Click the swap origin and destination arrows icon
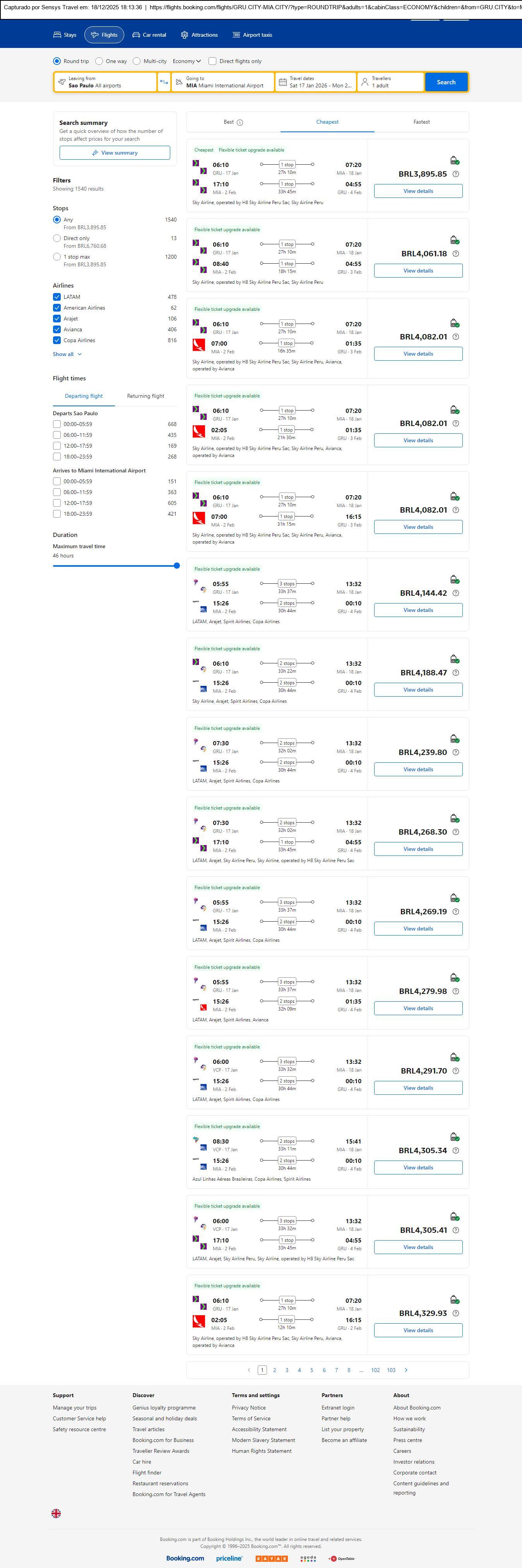The image size is (522, 1568). pyautogui.click(x=164, y=82)
